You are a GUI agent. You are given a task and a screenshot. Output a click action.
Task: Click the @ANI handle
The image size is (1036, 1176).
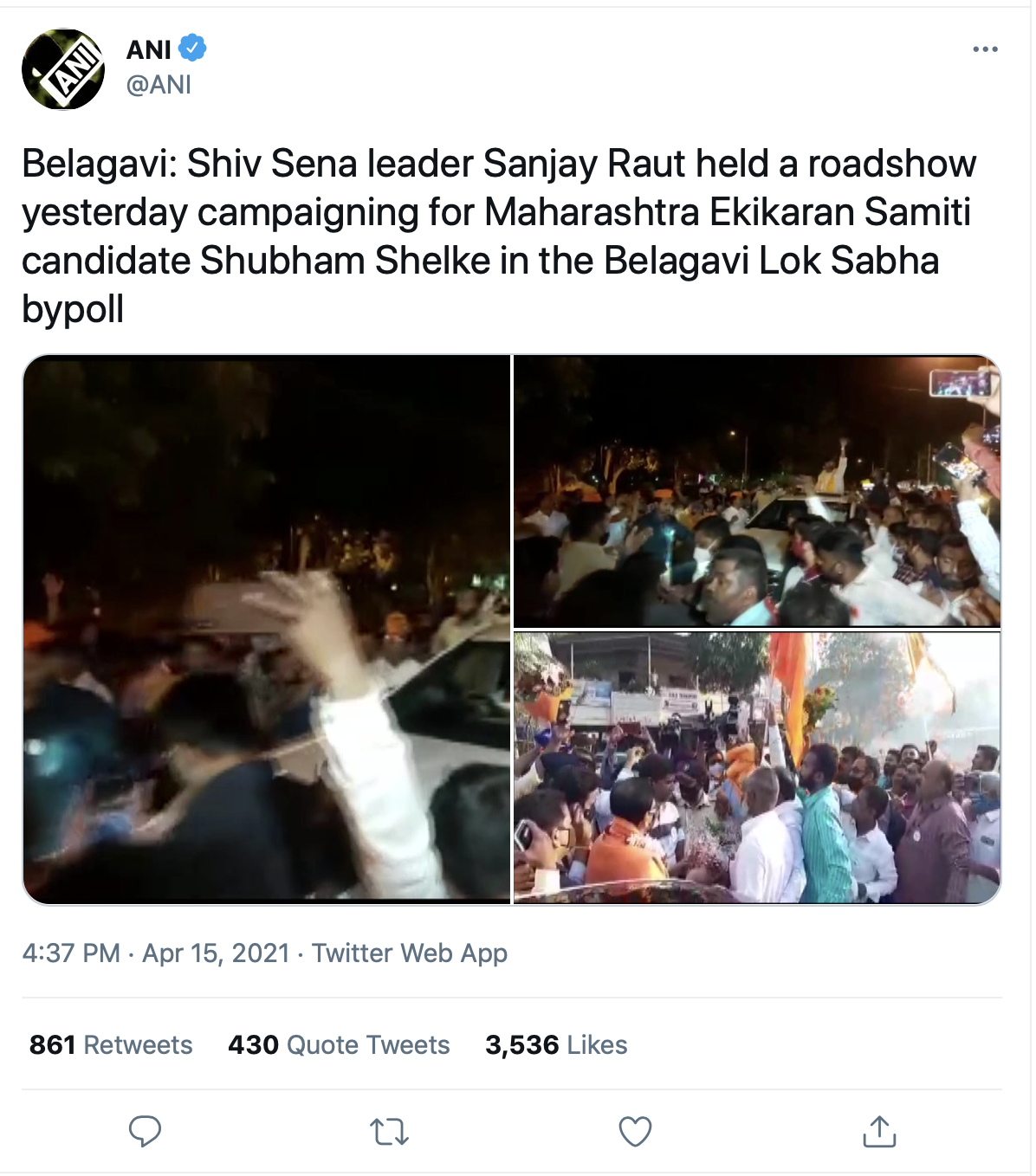(x=159, y=85)
